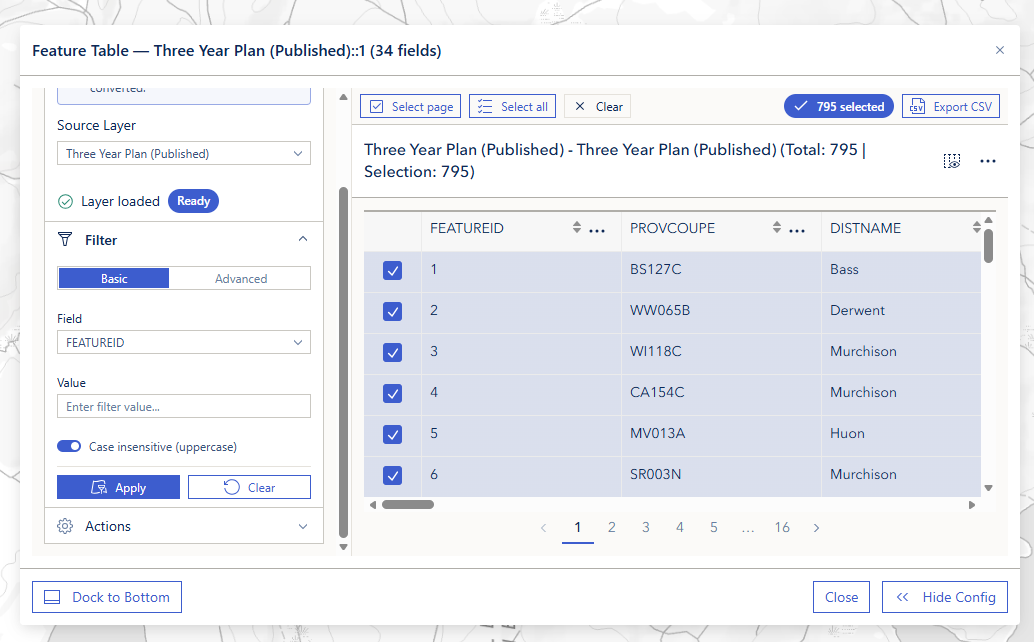Switch to the Advanced filter tab

coord(241,278)
